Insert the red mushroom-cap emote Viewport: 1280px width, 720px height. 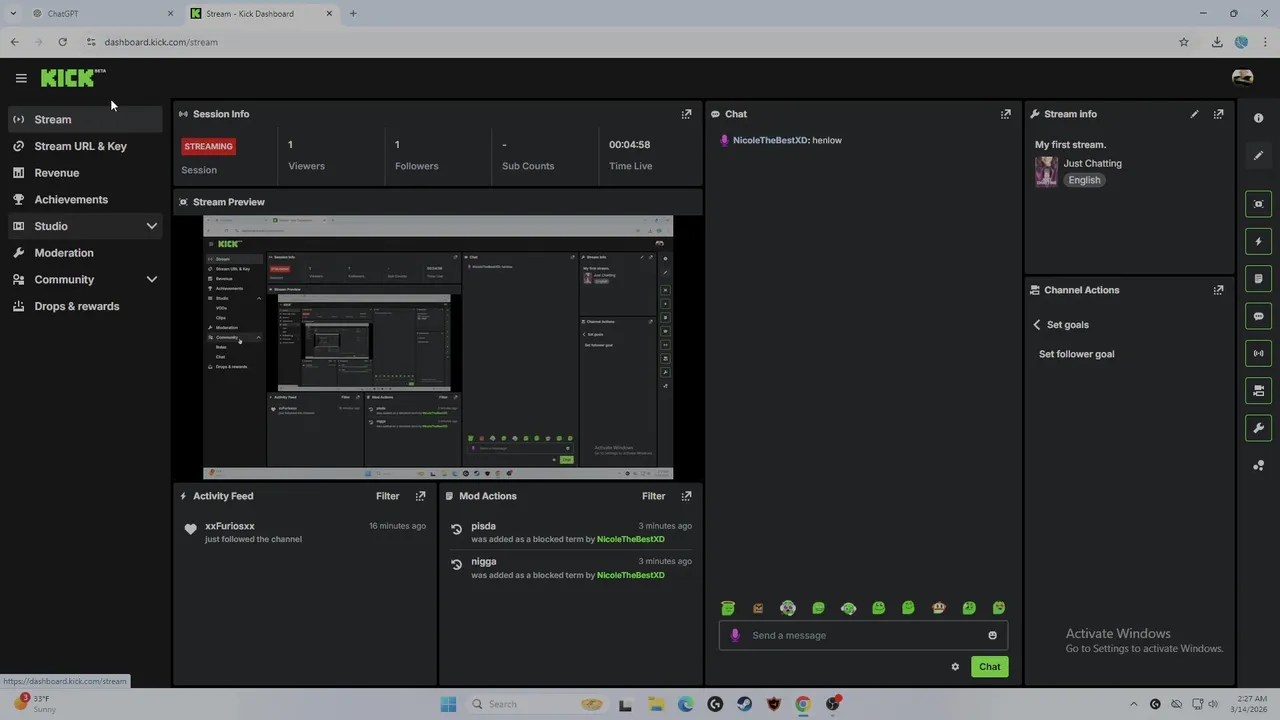(x=938, y=608)
